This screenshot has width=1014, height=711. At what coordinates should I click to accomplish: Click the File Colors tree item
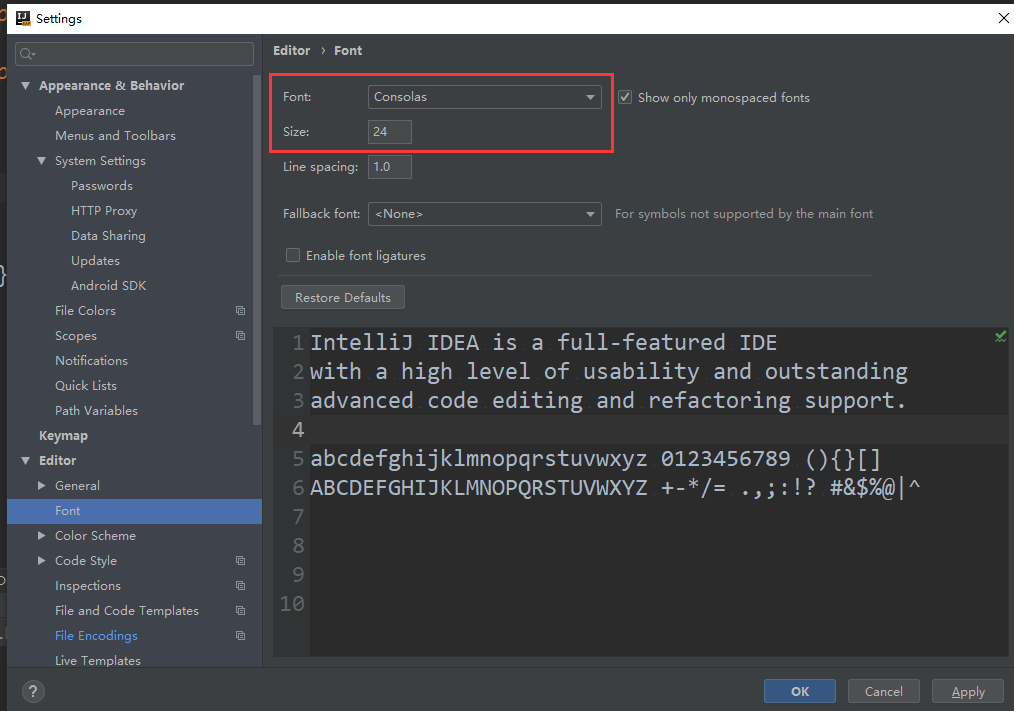[85, 311]
